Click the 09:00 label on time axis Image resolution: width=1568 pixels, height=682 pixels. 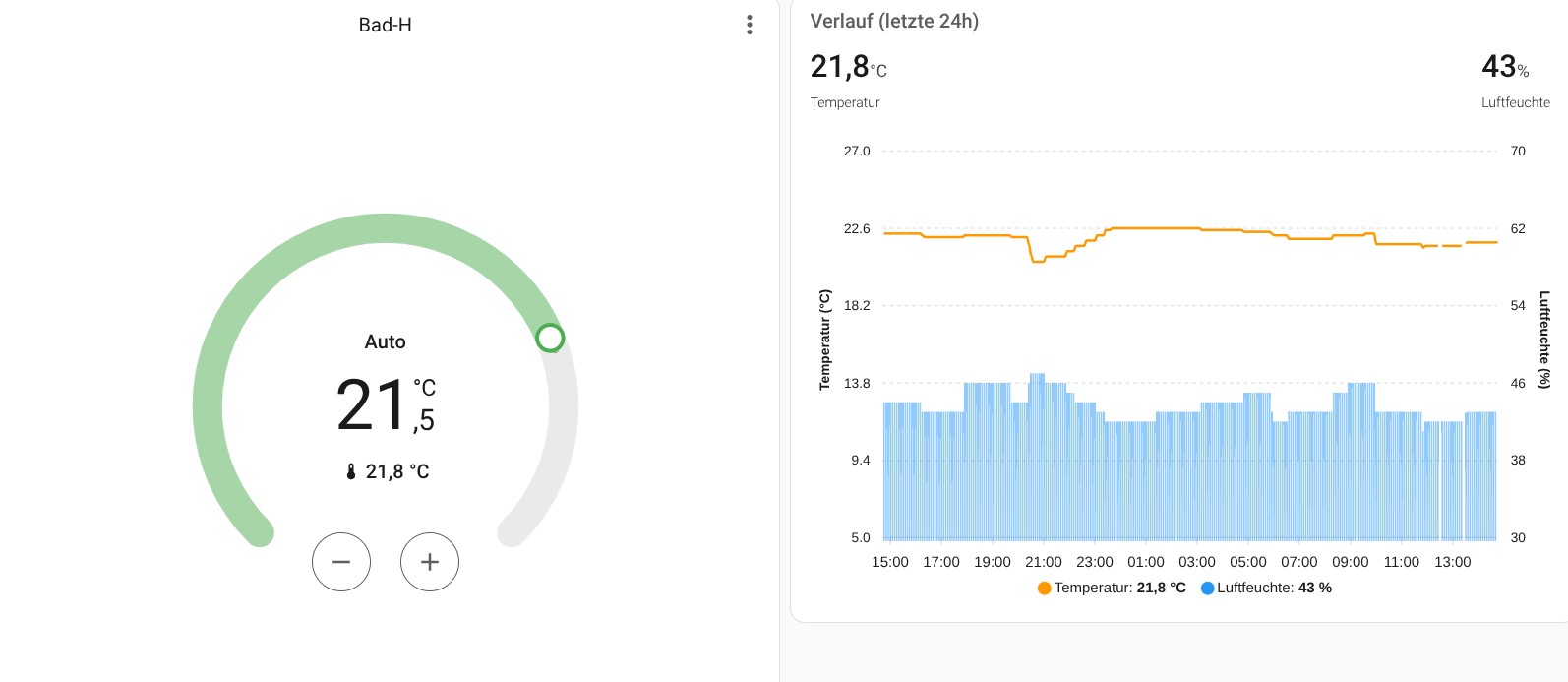(x=1350, y=562)
